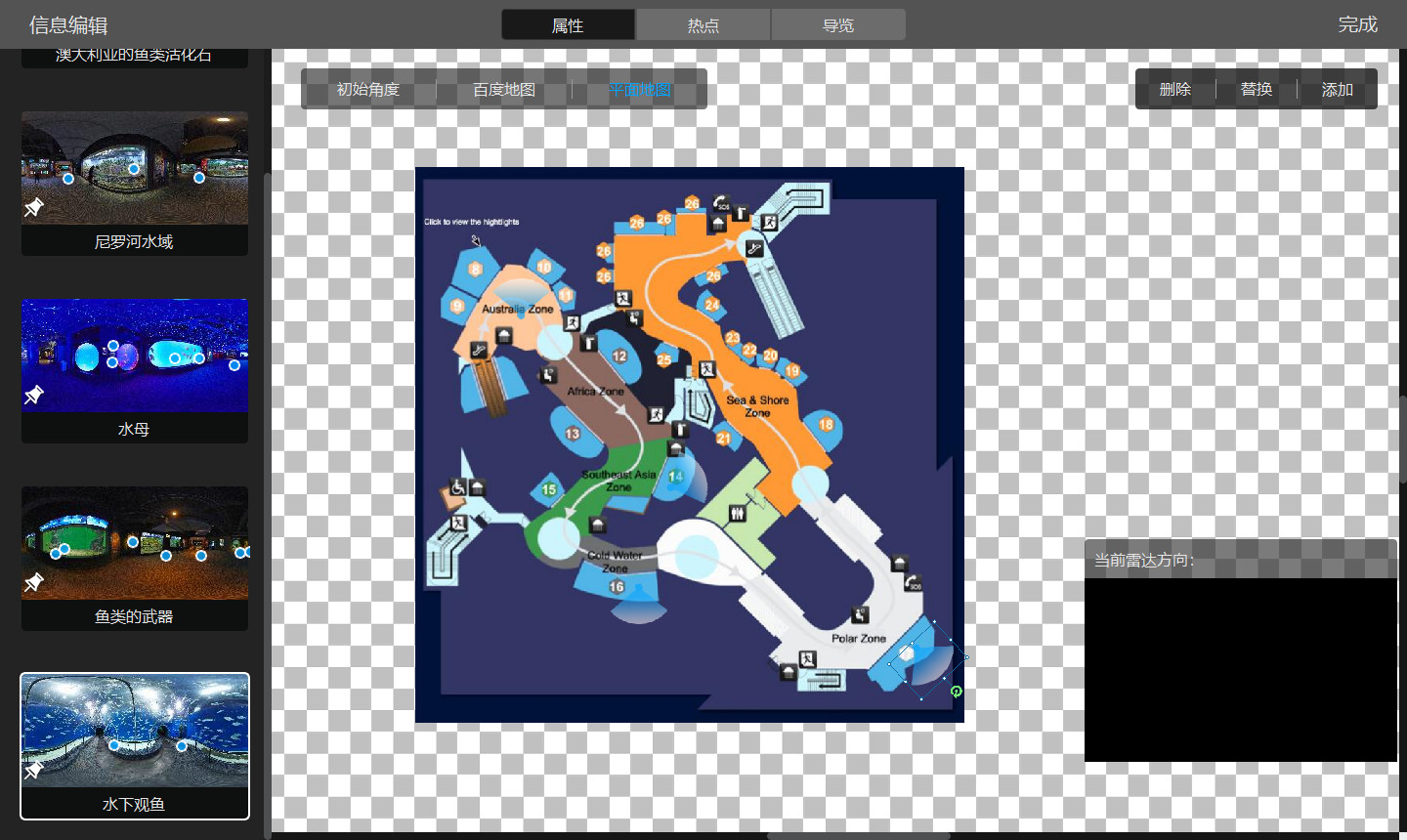Click 替换 to replace the map

point(1256,90)
